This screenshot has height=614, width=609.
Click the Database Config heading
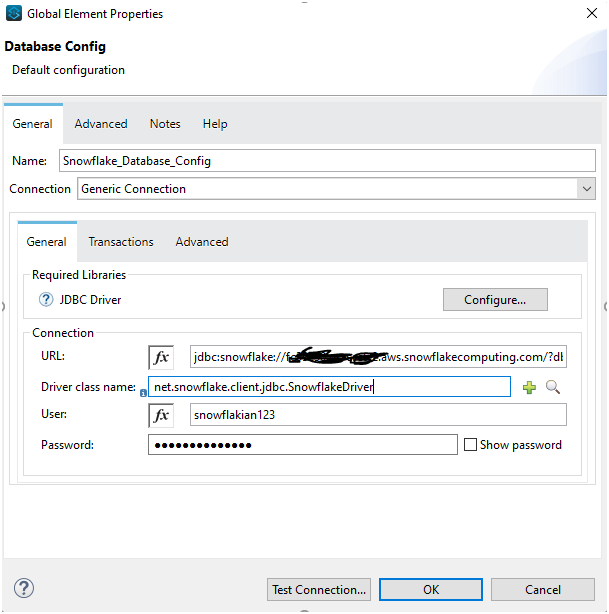[x=55, y=46]
